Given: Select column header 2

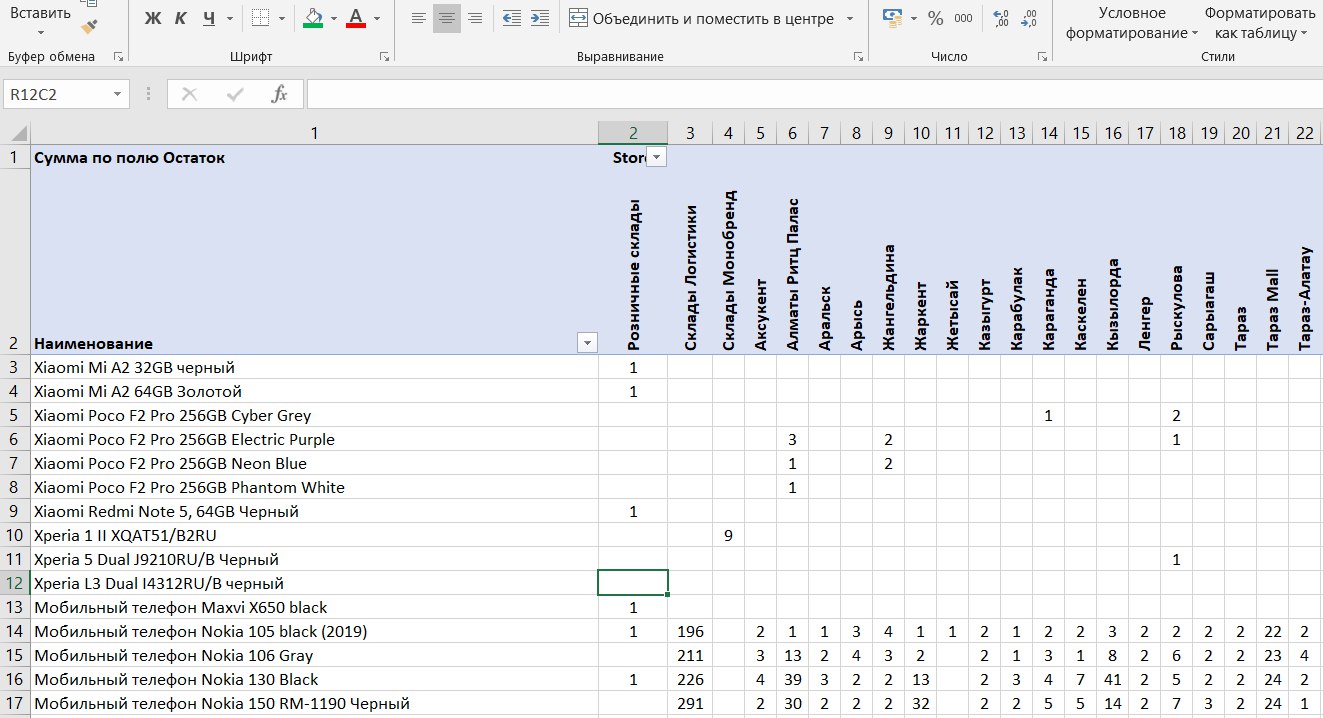Looking at the screenshot, I should tap(633, 133).
